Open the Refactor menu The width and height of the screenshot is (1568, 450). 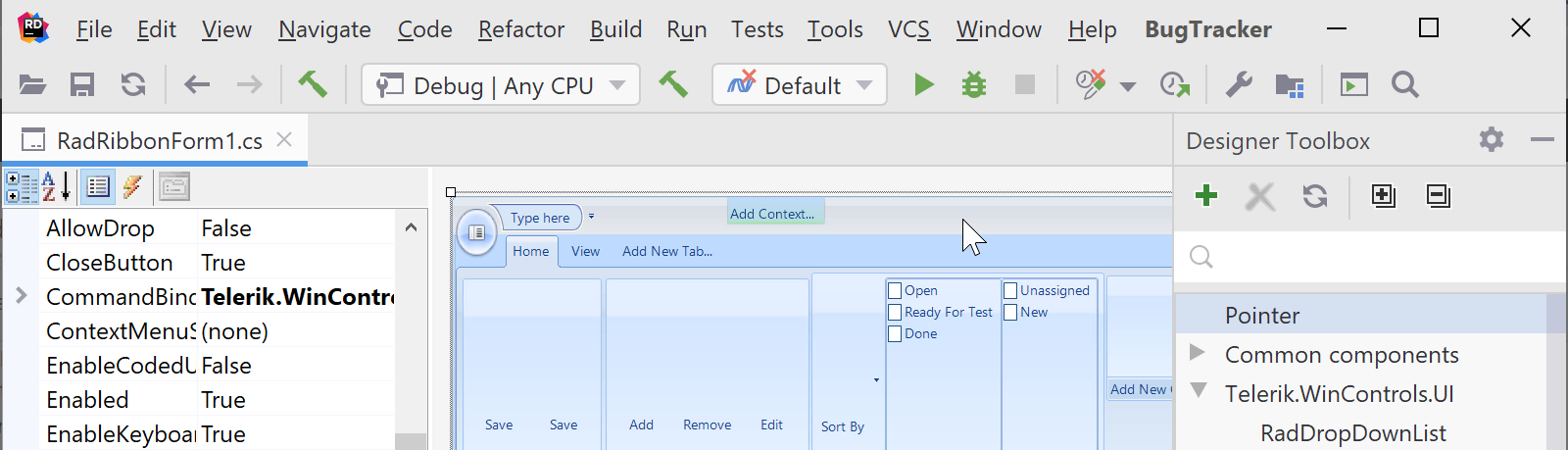pyautogui.click(x=521, y=29)
